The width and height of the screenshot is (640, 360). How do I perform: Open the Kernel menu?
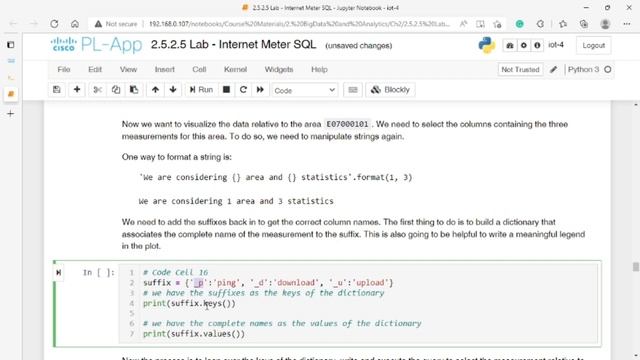236,69
